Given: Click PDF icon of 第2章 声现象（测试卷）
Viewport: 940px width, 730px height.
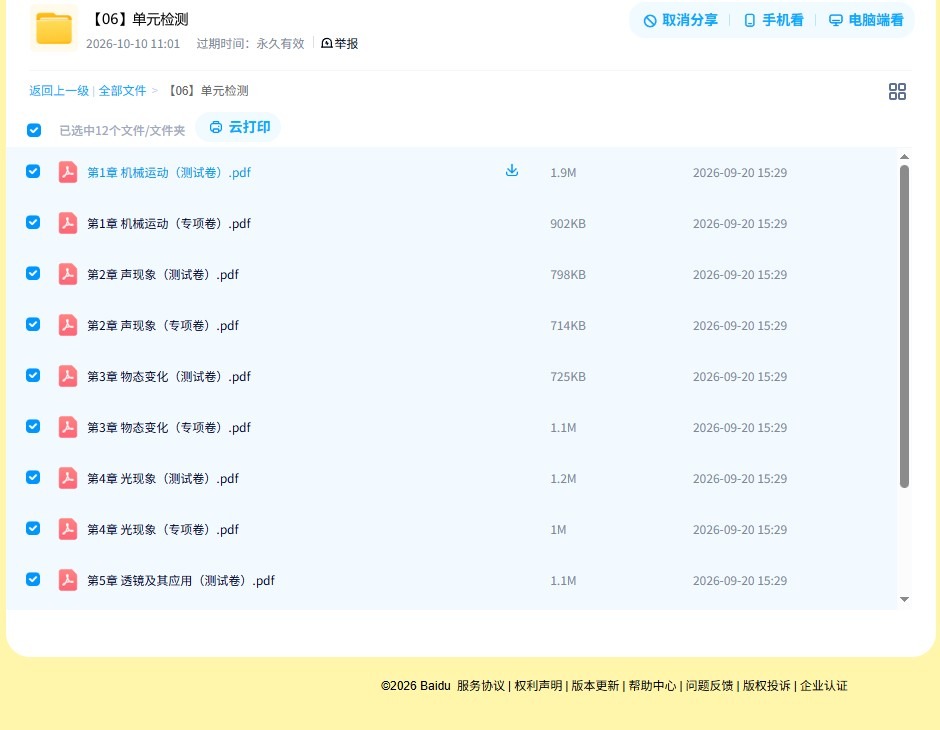Looking at the screenshot, I should click(68, 274).
